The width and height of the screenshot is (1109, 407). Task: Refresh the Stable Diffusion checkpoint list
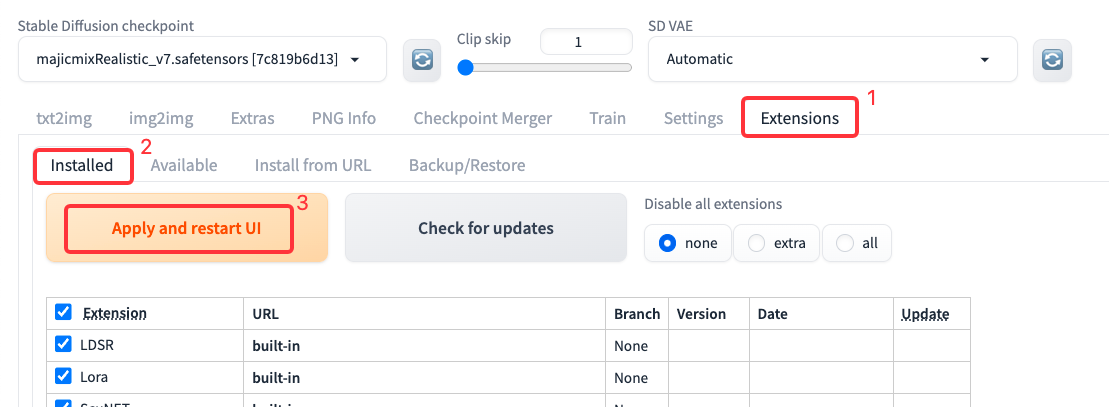coord(422,60)
